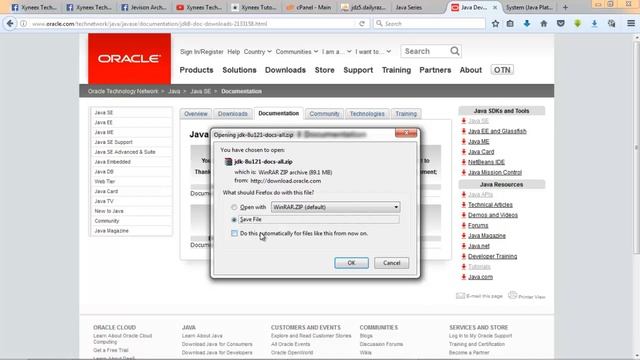Screen dimensions: 640x360
Task: Open the Developer Training link
Action: [x=492, y=256]
